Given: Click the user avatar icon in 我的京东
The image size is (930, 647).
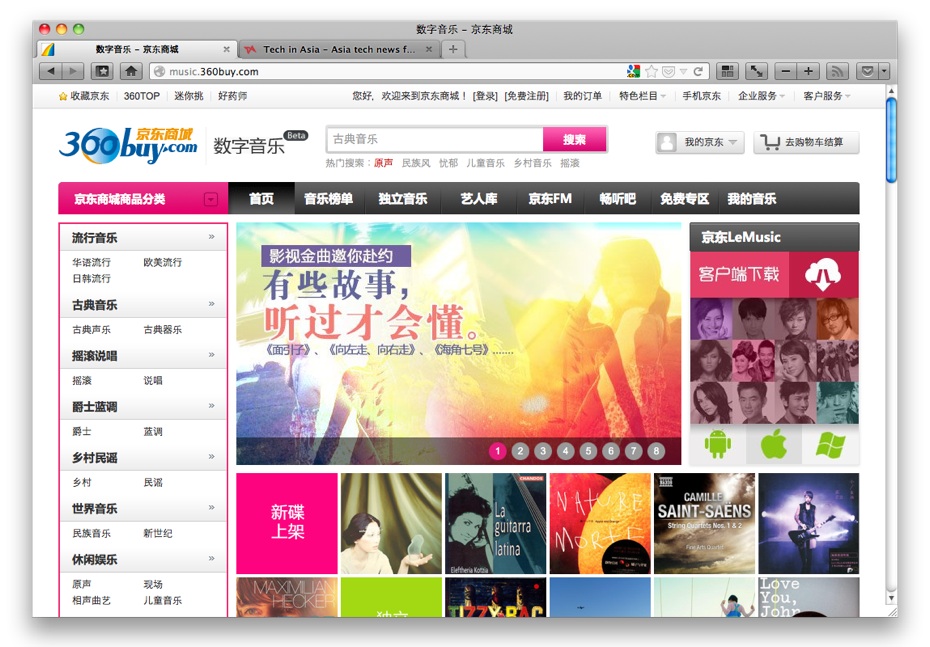Looking at the screenshot, I should click(667, 142).
